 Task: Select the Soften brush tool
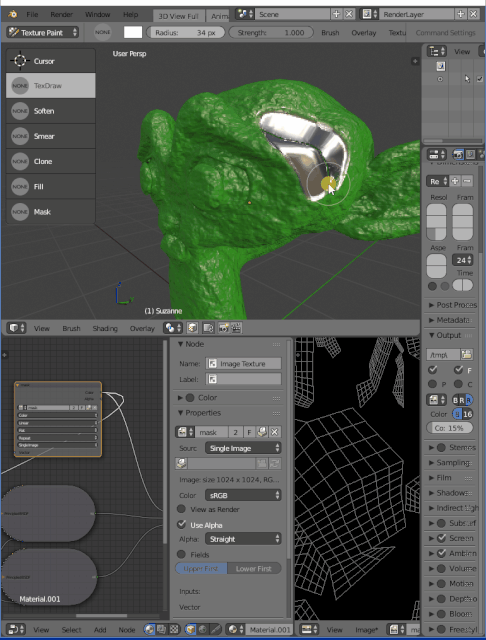(x=51, y=111)
